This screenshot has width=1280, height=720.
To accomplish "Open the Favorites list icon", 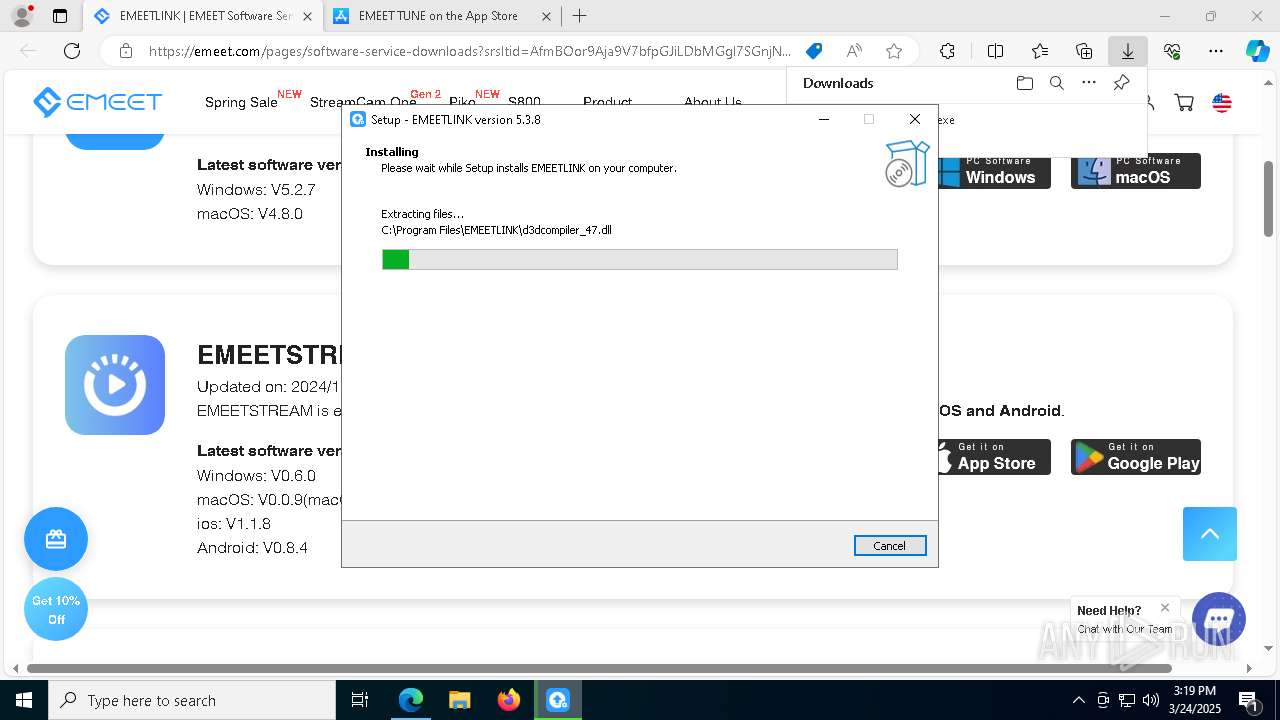I will 1040,51.
